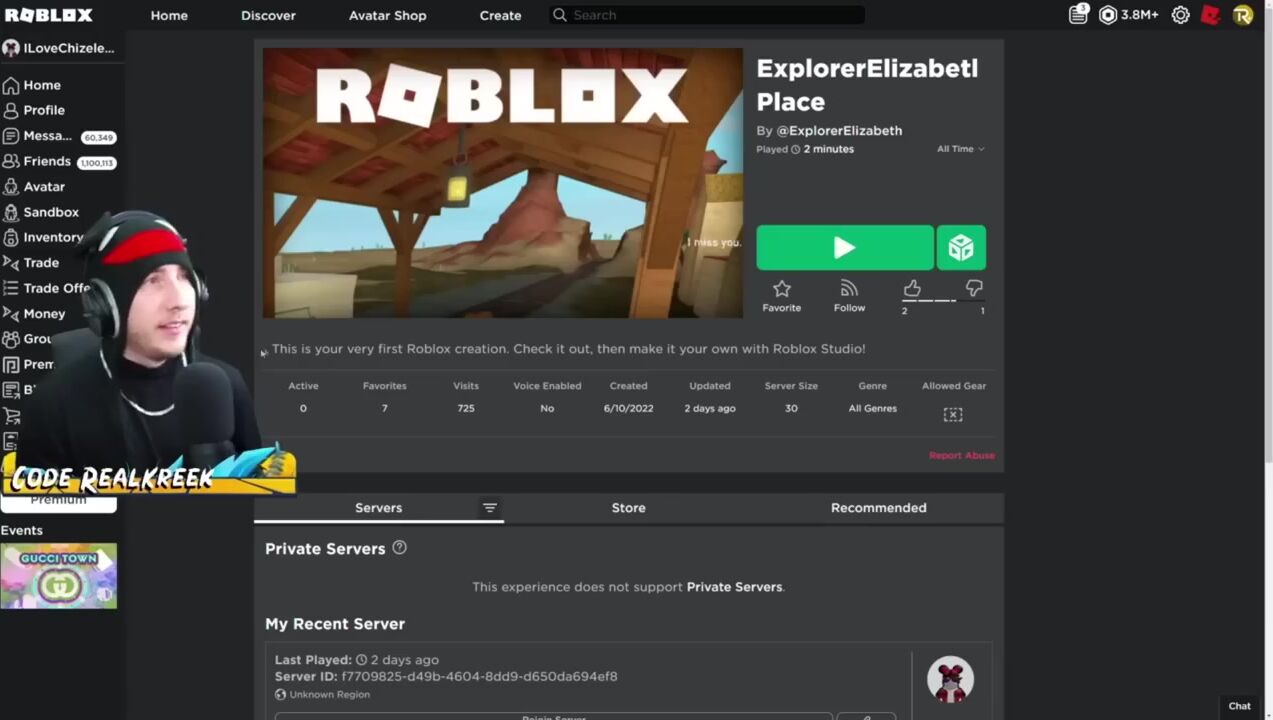The height and width of the screenshot is (720, 1273).
Task: Open Avatar Shop in top navigation
Action: coord(387,15)
